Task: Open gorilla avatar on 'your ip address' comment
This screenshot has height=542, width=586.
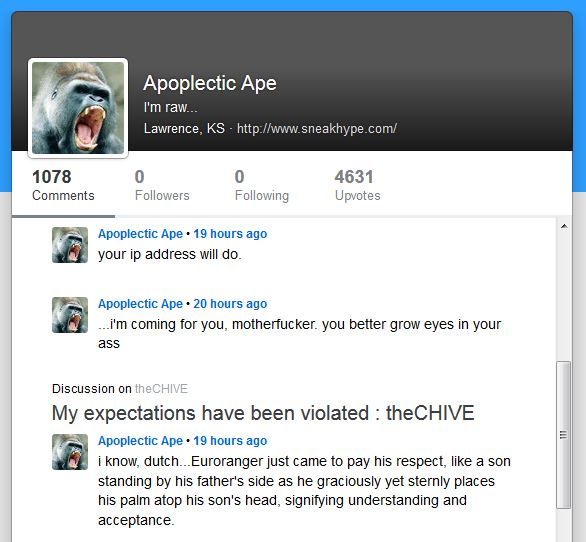Action: point(70,245)
